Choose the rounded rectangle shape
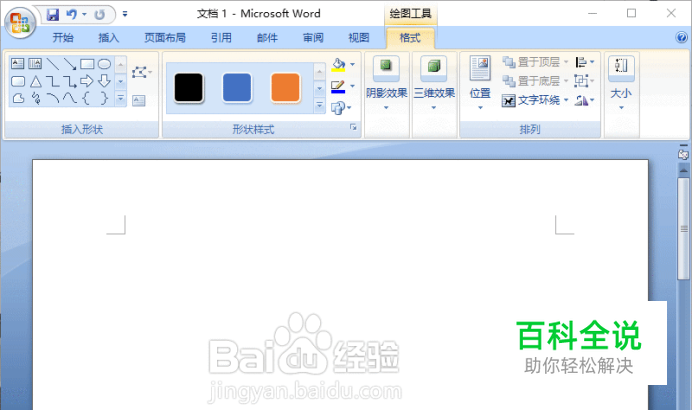 [18, 81]
